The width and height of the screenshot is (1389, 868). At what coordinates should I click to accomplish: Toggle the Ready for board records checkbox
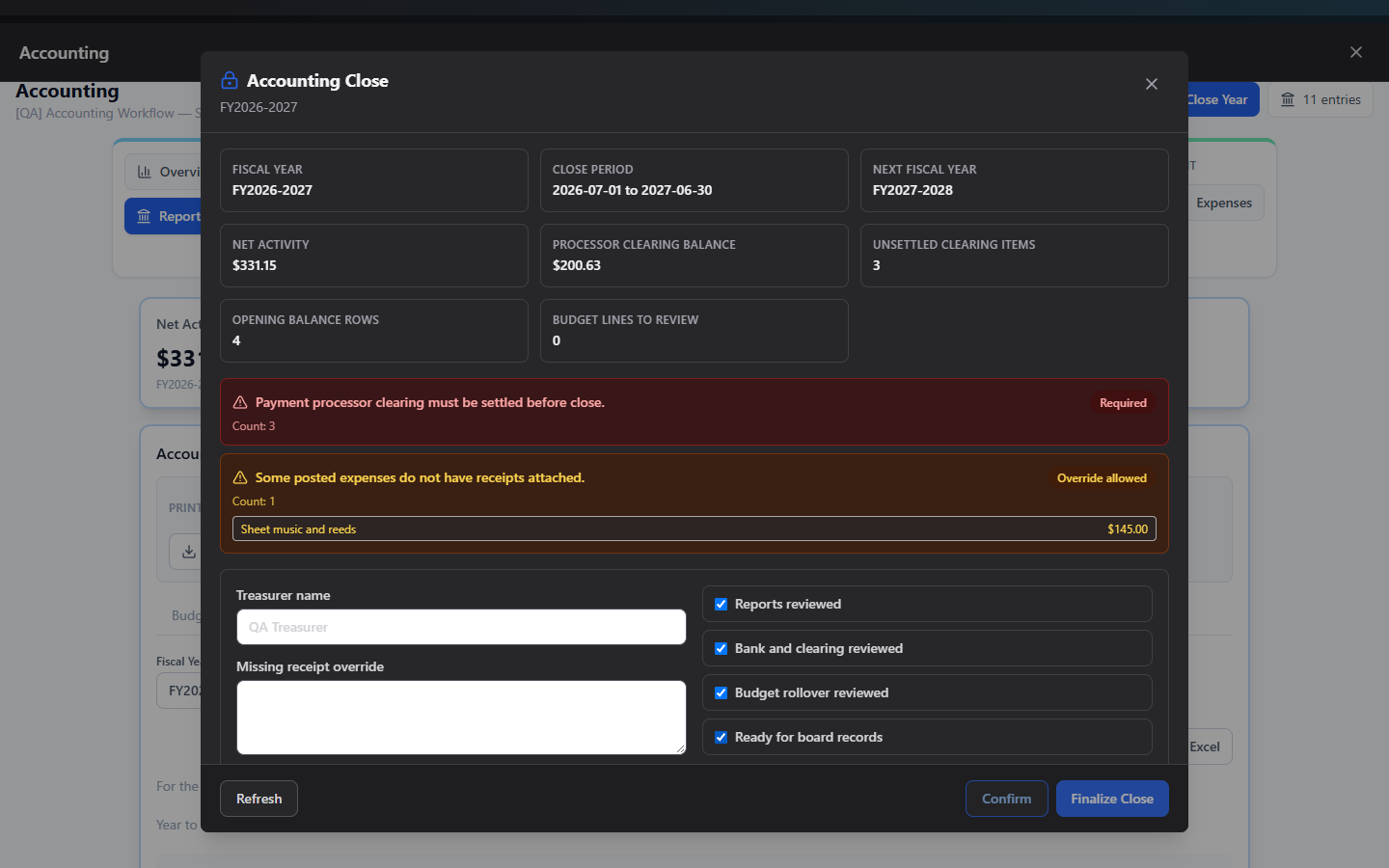(721, 737)
